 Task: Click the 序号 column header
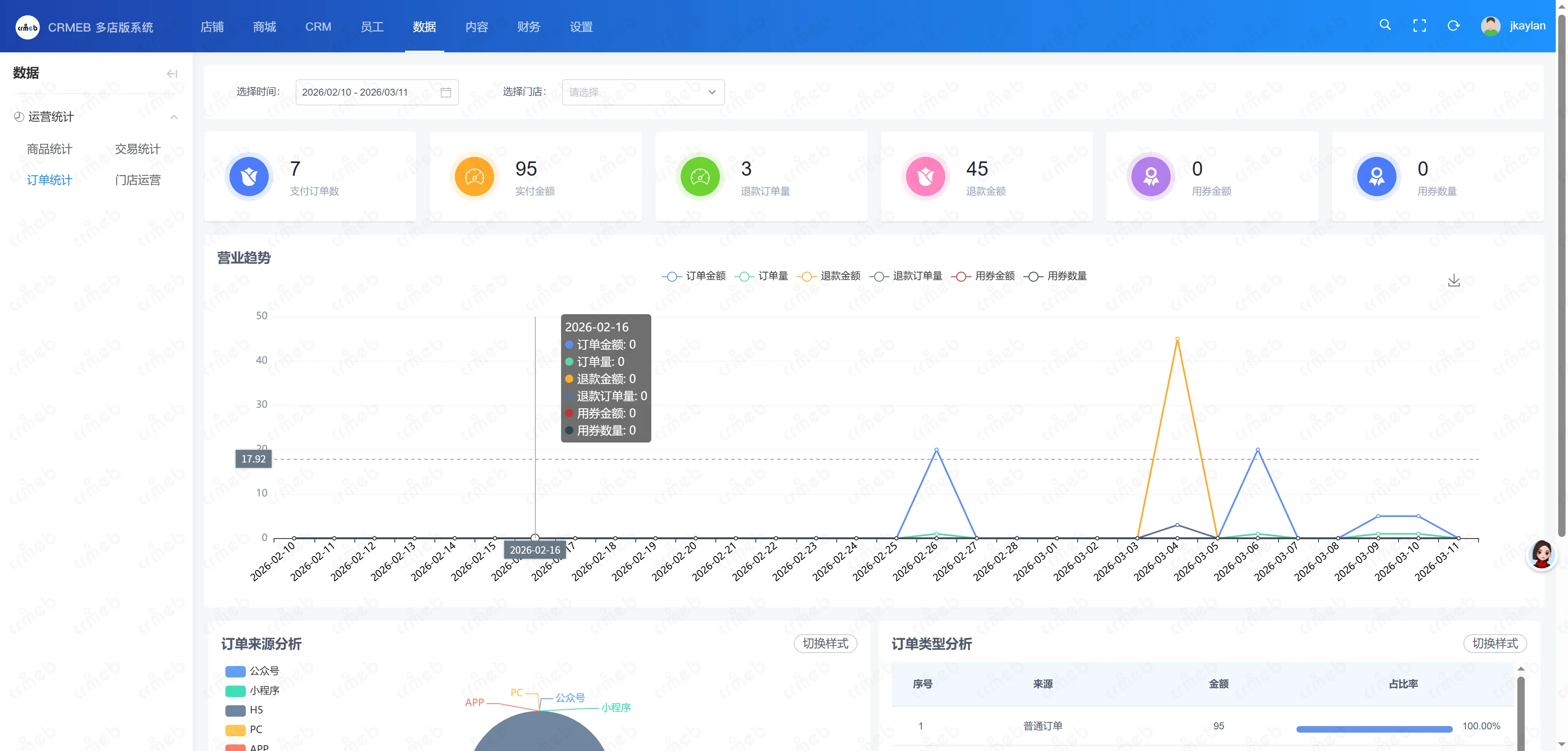[x=922, y=684]
